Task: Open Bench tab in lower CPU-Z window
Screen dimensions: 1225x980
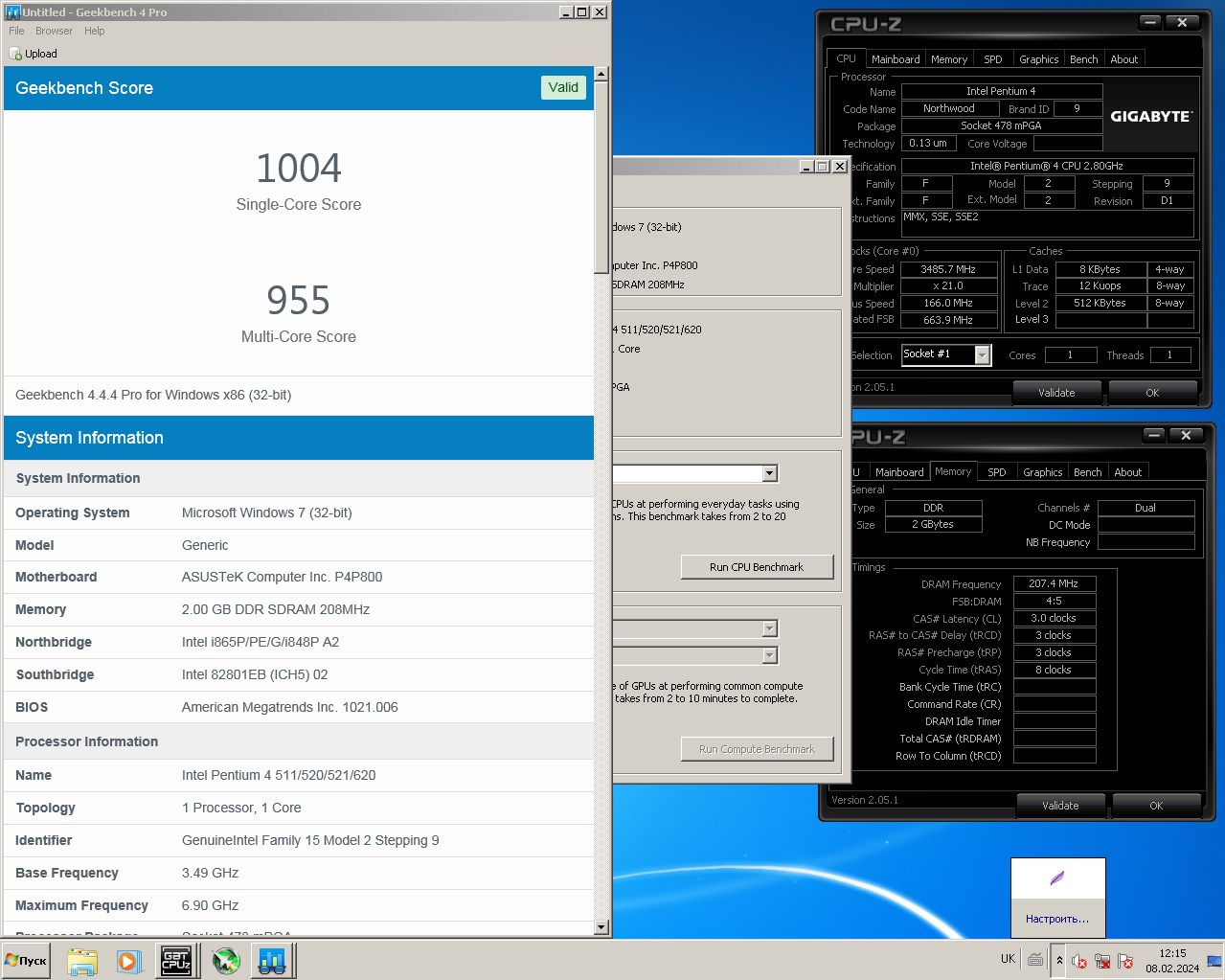Action: 1088,472
